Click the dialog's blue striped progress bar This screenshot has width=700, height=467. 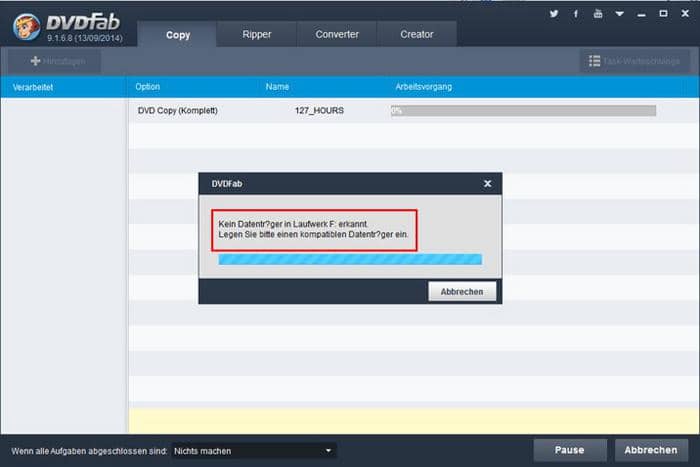350,259
